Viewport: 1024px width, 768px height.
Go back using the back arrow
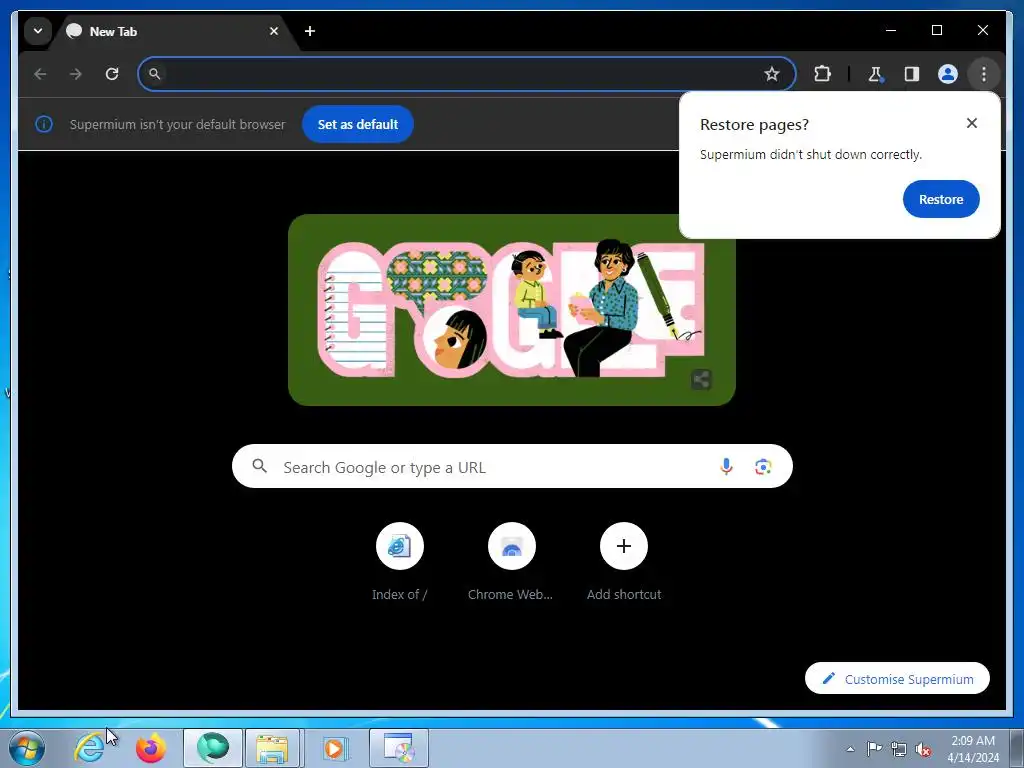pyautogui.click(x=40, y=74)
